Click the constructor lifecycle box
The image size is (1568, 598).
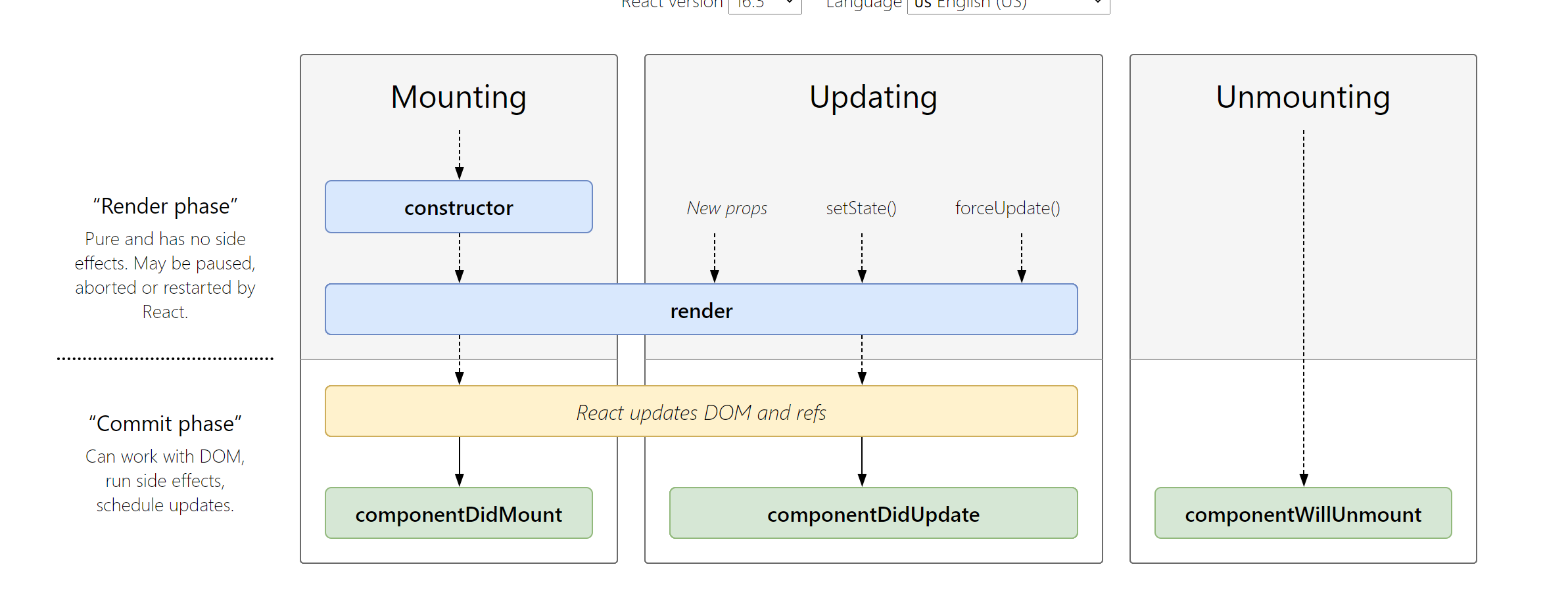pos(458,207)
